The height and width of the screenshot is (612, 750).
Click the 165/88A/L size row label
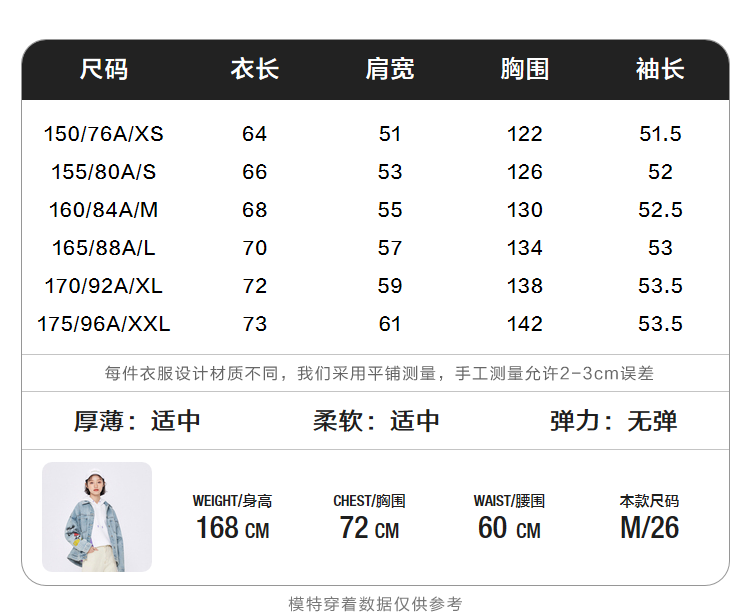coord(104,248)
